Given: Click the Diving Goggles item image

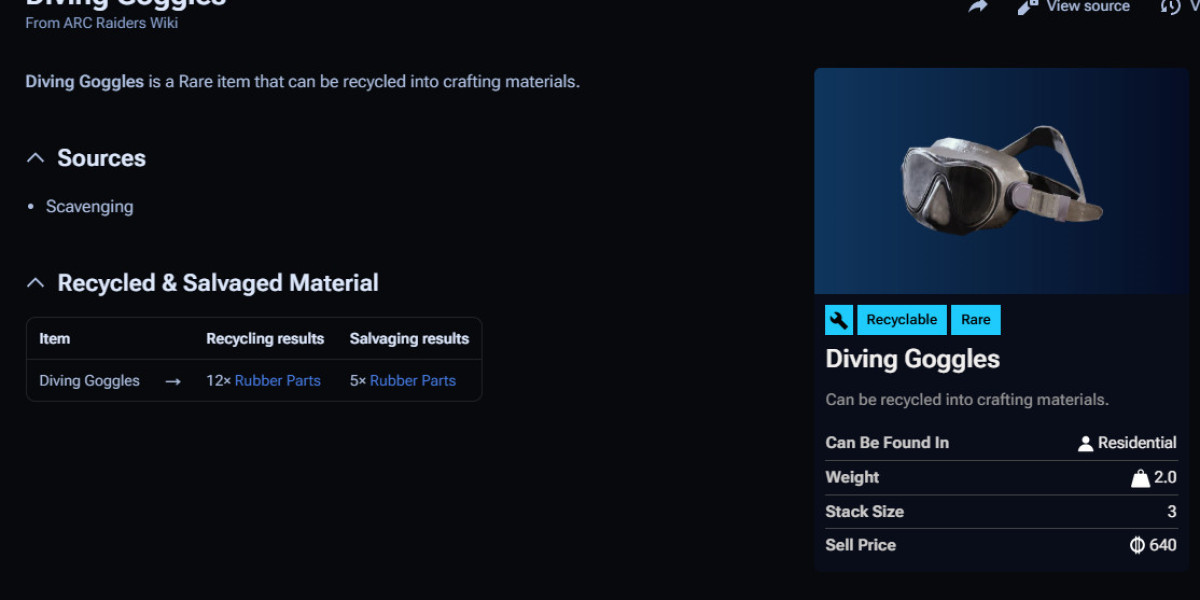Looking at the screenshot, I should tap(1000, 180).
